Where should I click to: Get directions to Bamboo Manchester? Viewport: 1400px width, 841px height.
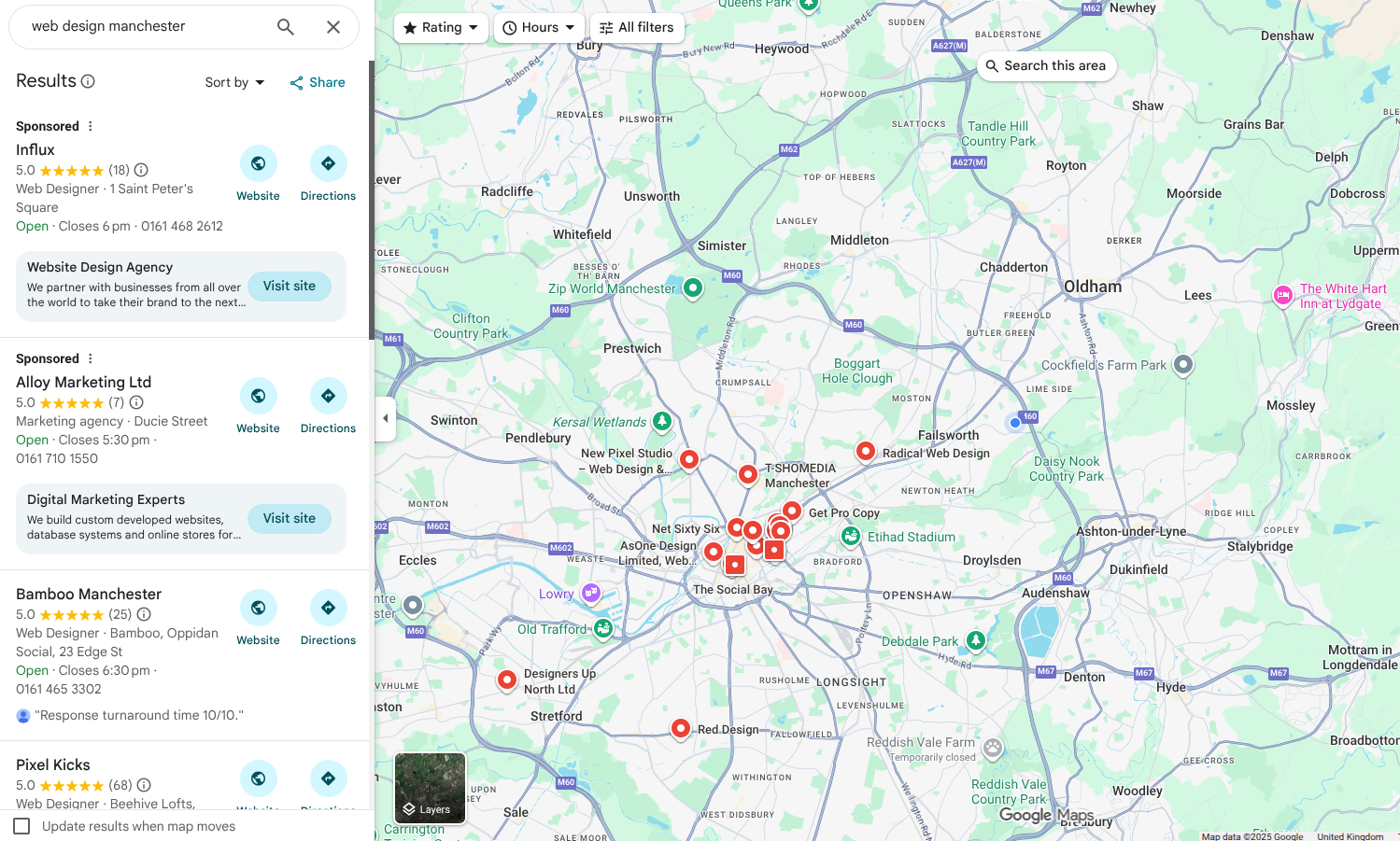point(328,608)
